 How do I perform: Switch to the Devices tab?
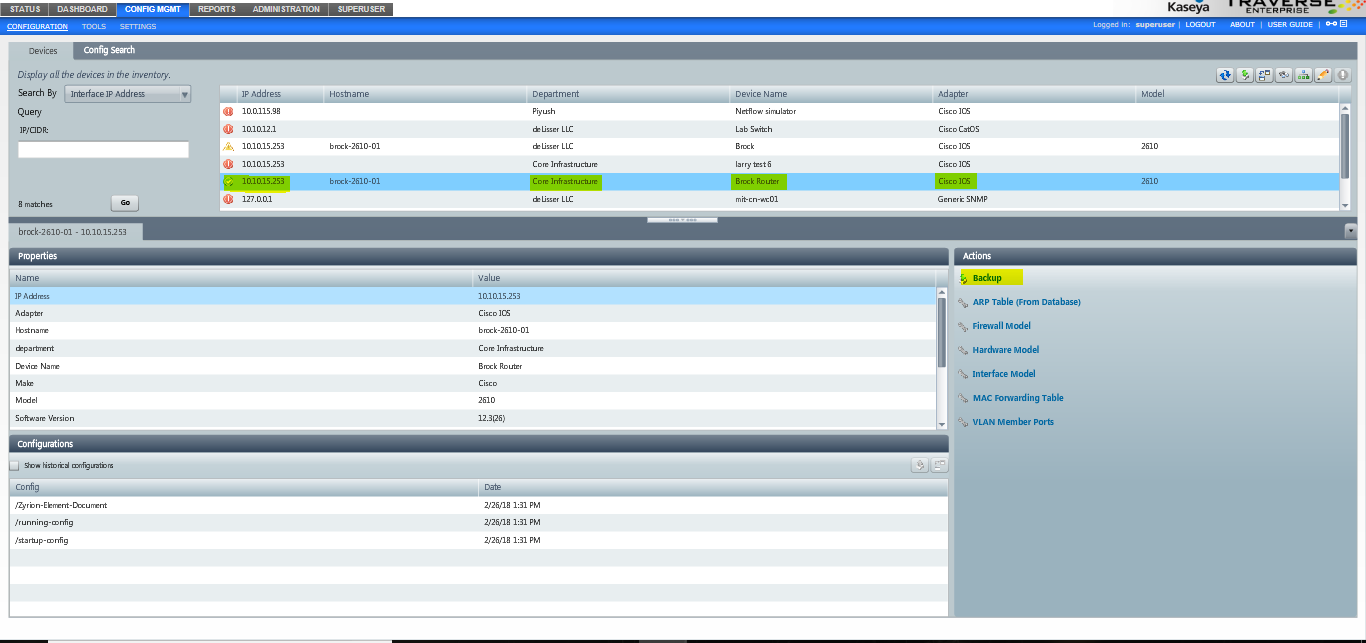pyautogui.click(x=43, y=50)
